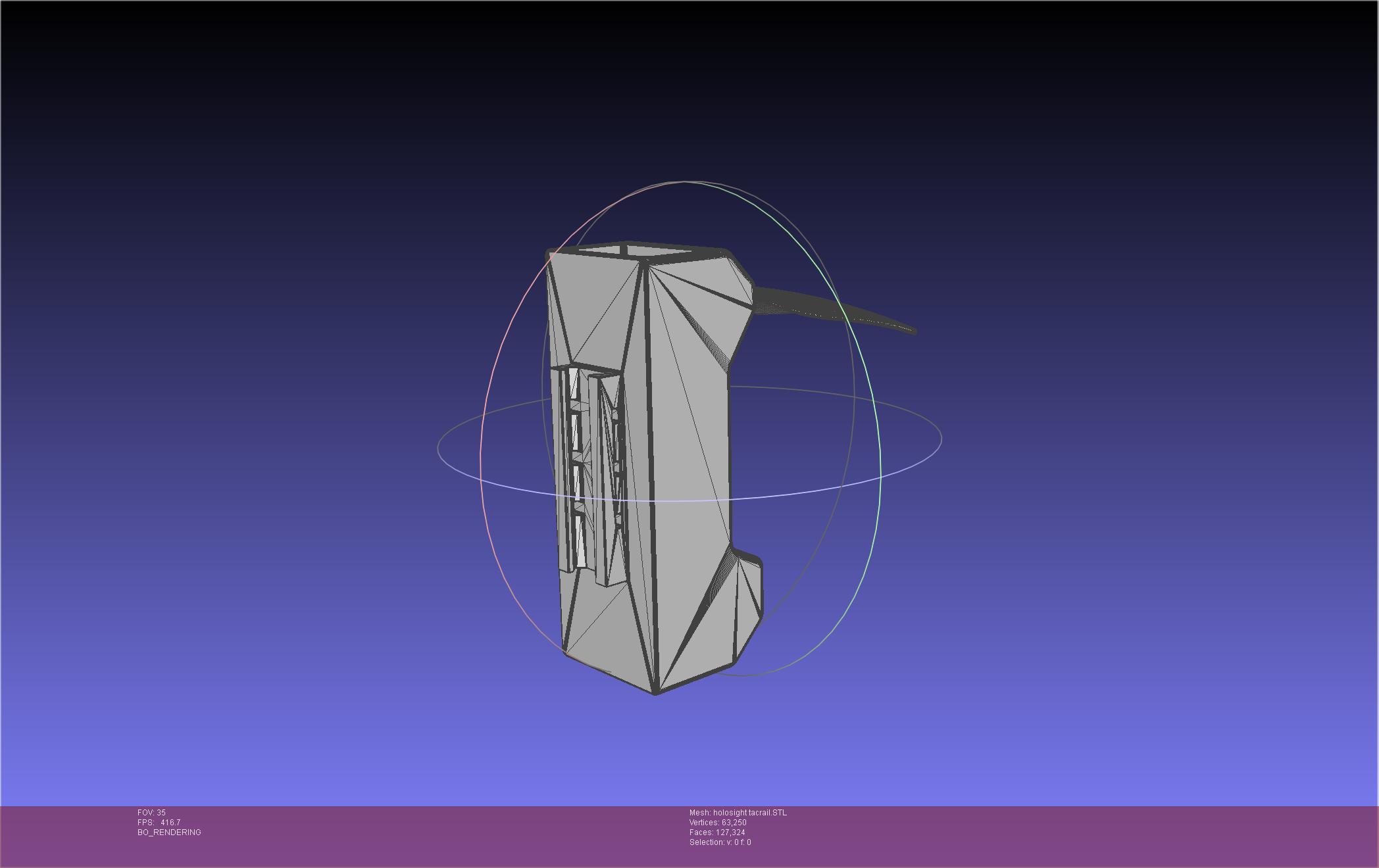
Task: Click the FPS counter text
Action: 159,823
